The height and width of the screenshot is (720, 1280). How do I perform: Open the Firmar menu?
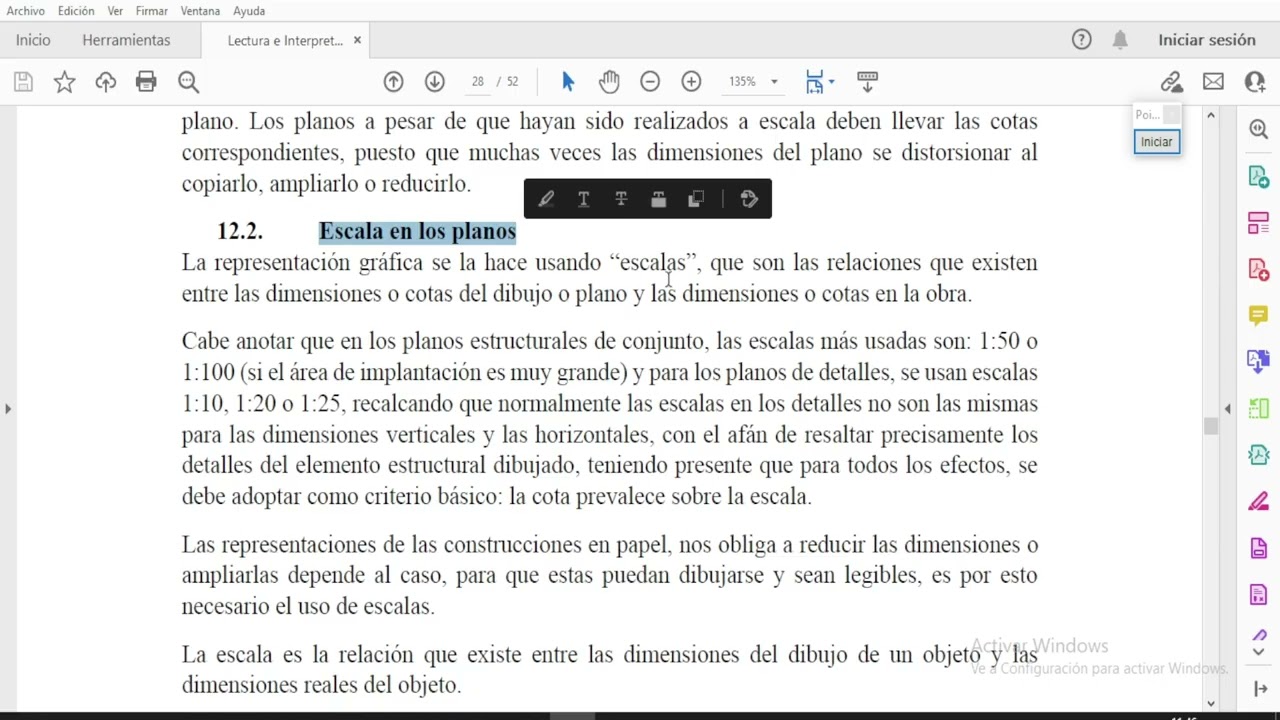tap(152, 11)
